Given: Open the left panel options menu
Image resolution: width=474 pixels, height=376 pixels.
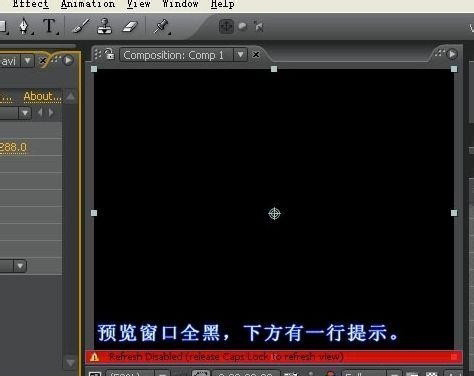Looking at the screenshot, I should 68,60.
